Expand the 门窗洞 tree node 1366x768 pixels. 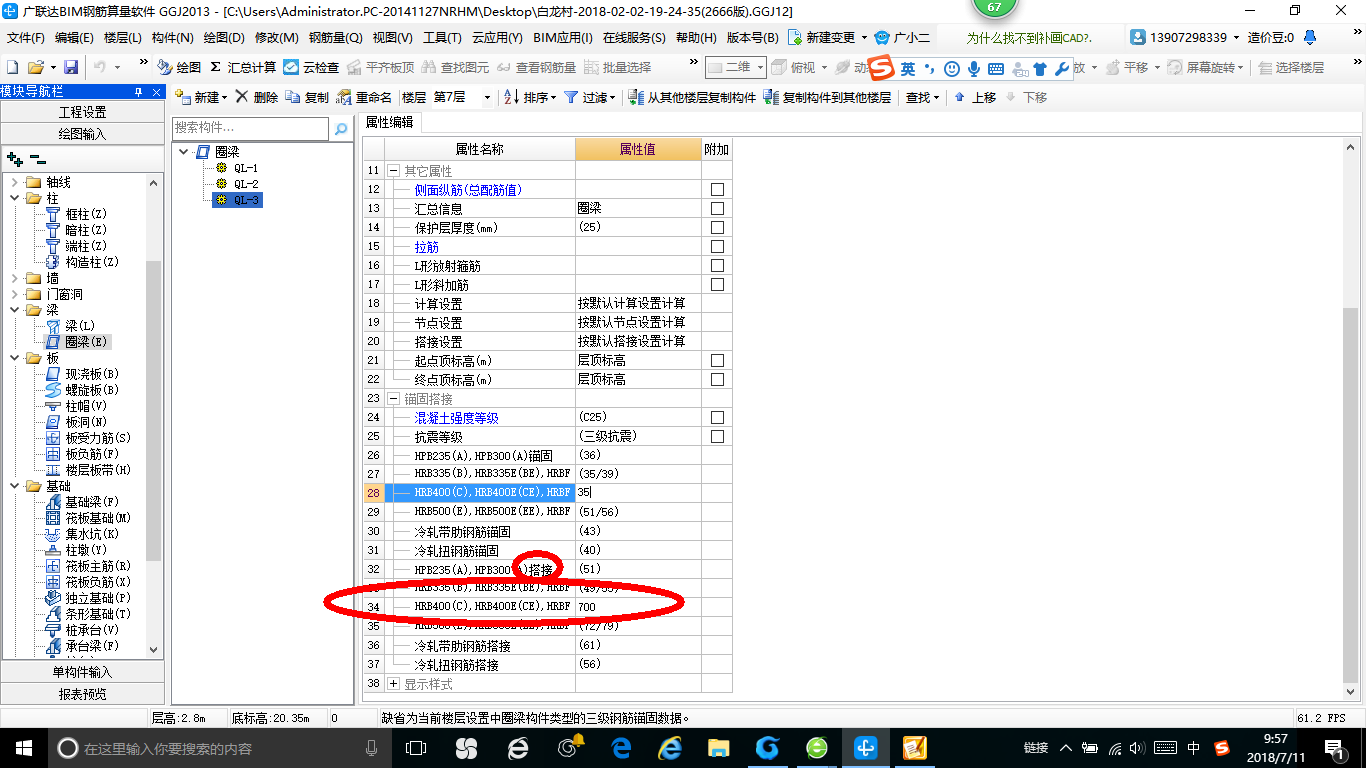(x=15, y=294)
